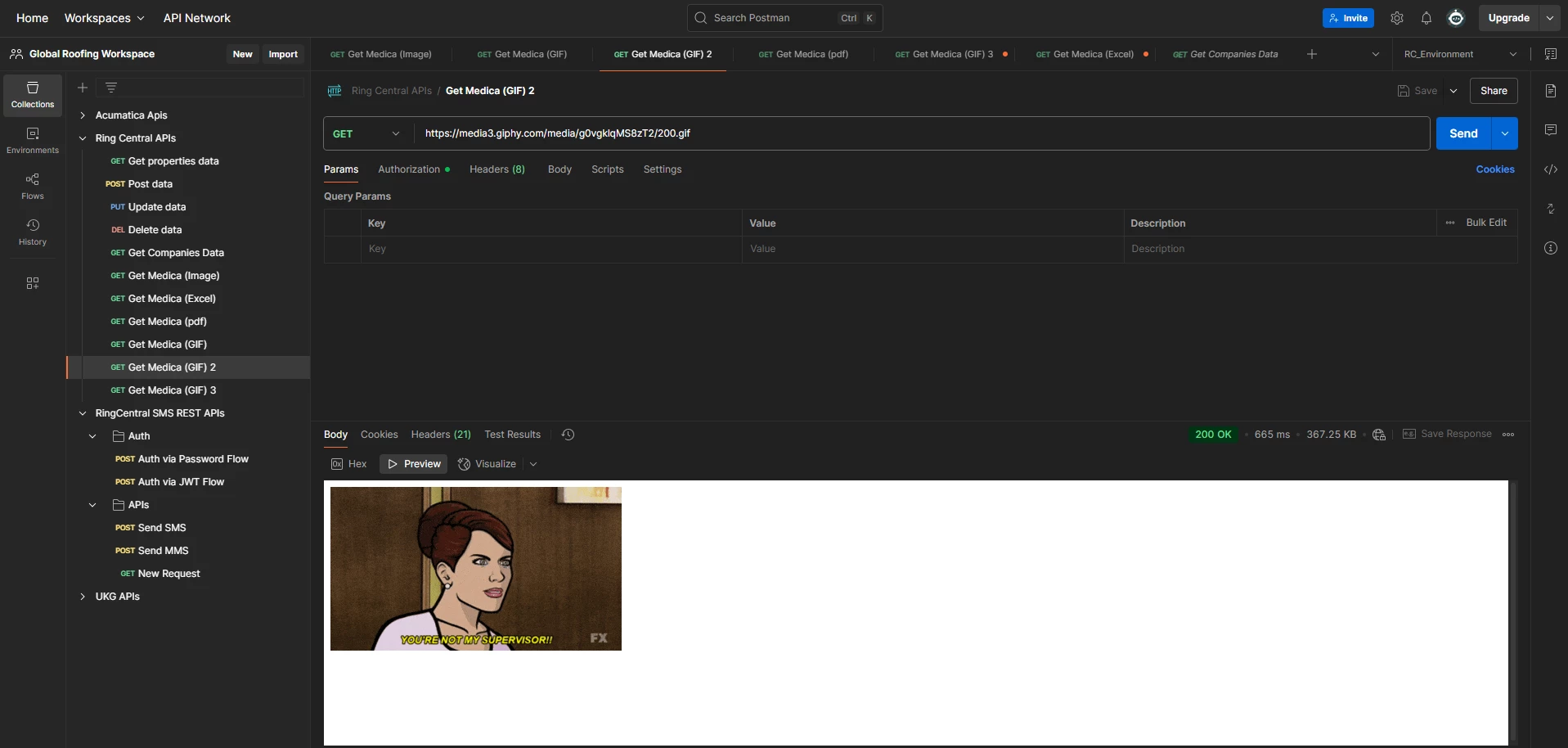Screen dimensions: 1568x748
Task: Add a new request tab with plus icon
Action: 1312,54
